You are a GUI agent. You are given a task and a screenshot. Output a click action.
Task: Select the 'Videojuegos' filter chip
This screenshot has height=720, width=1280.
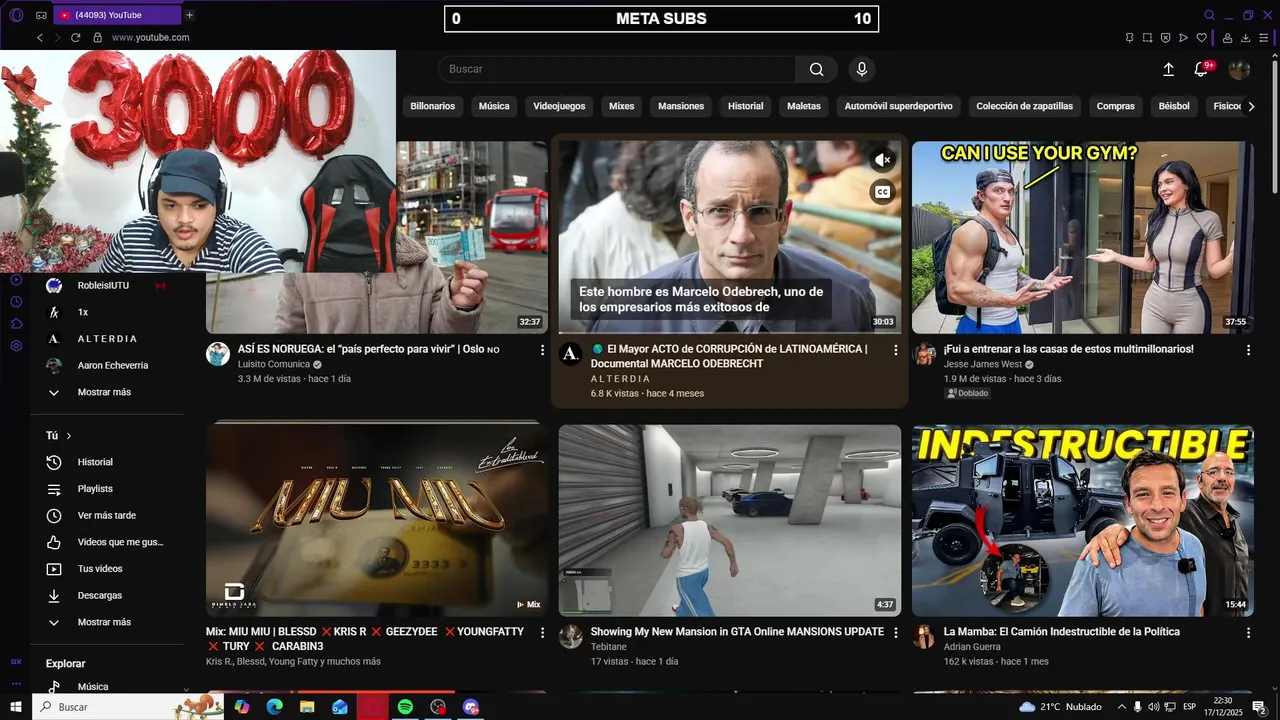(x=559, y=106)
